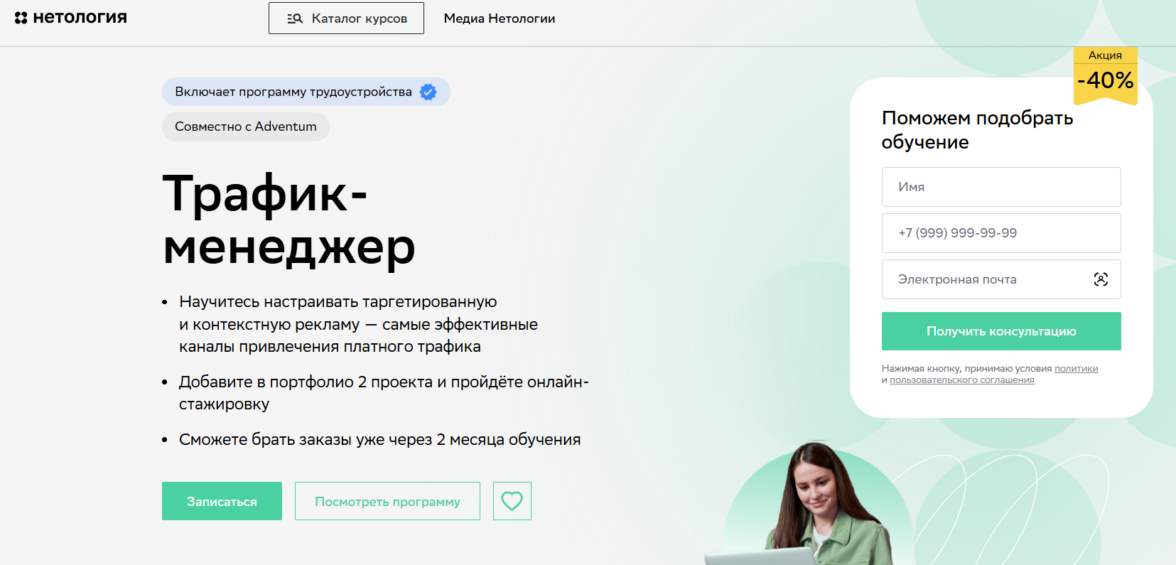Focus the phone number field
The height and width of the screenshot is (565, 1176).
coord(1001,233)
